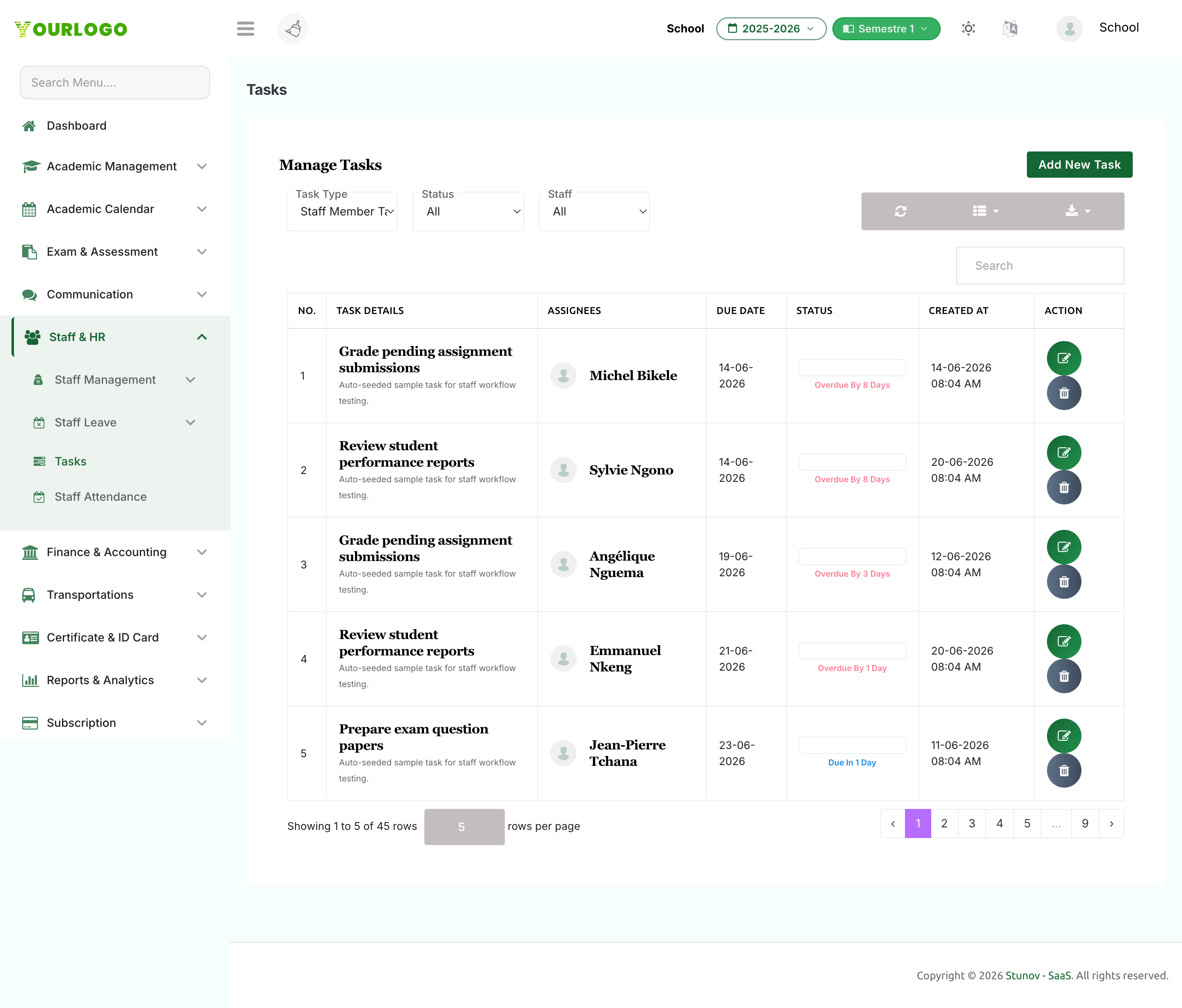Open the Semestre 1 dropdown
Screen dimensions: 1182x1008
pos(886,28)
